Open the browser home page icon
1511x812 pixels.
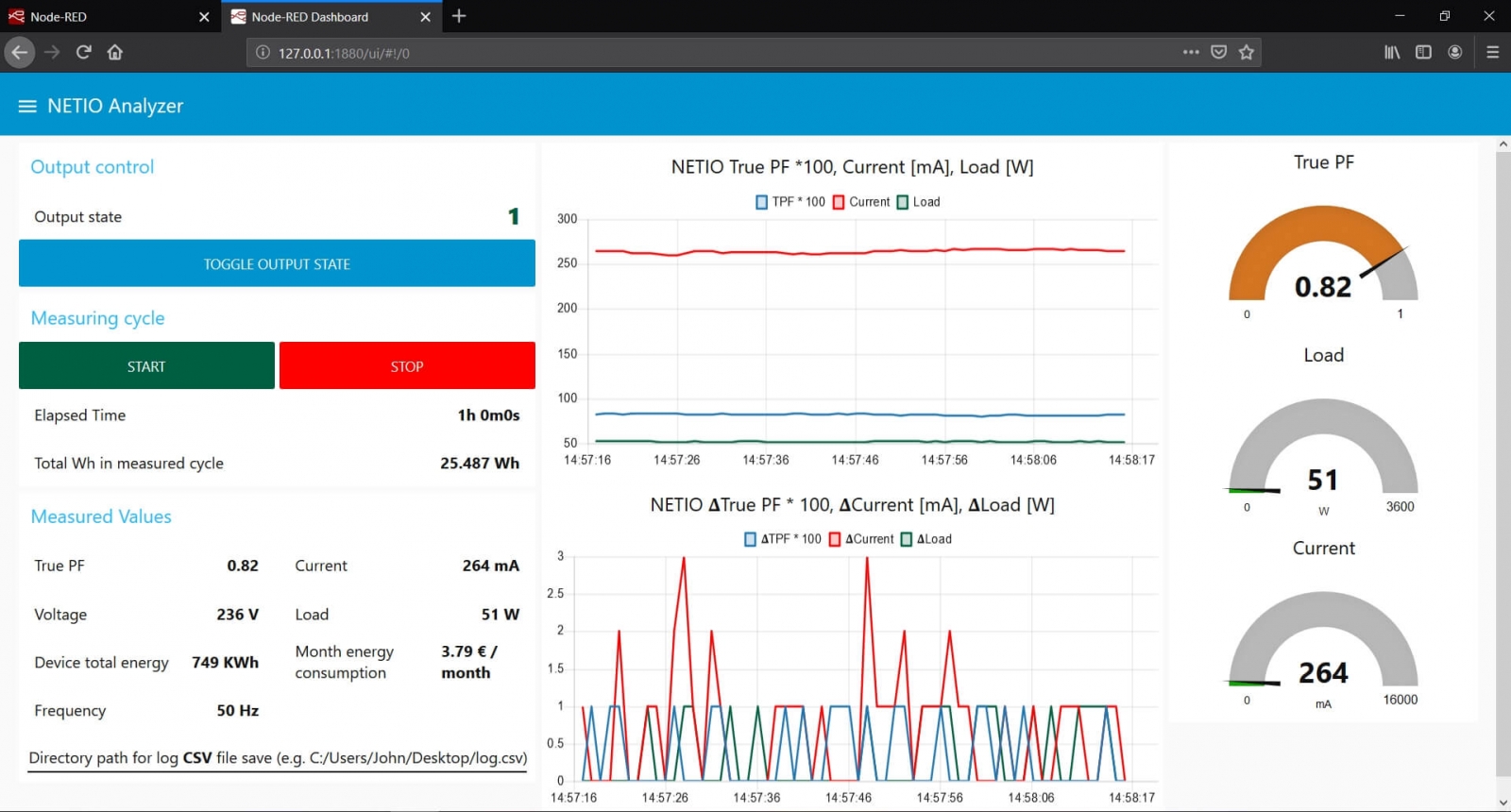(115, 52)
